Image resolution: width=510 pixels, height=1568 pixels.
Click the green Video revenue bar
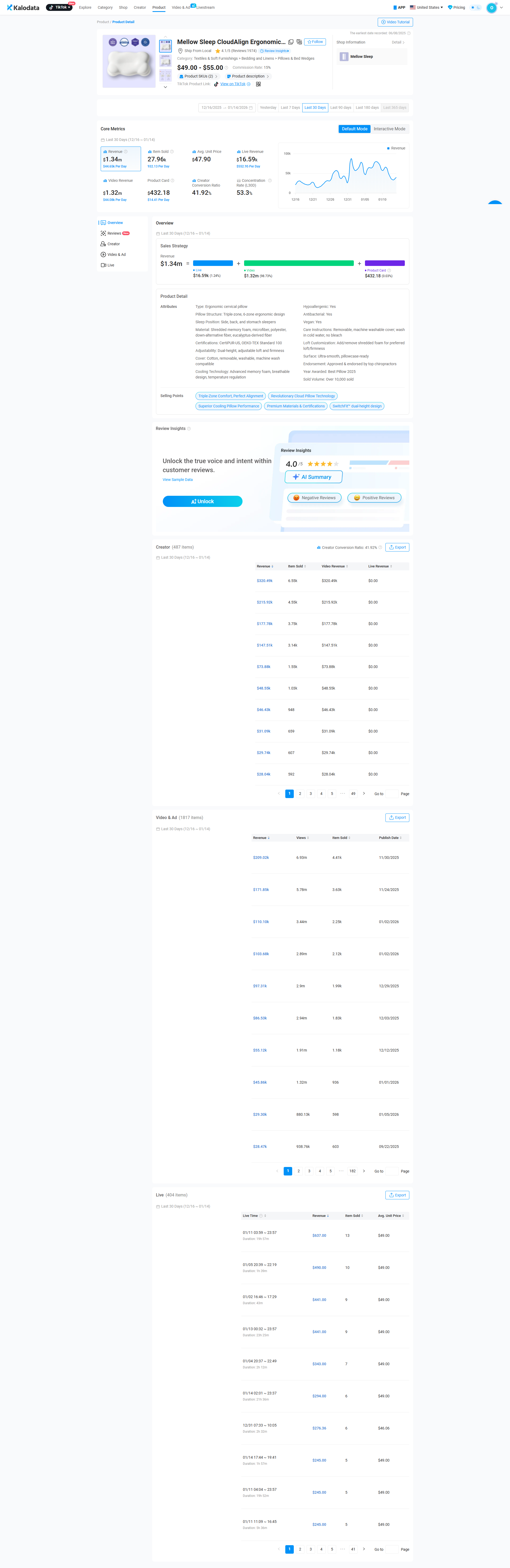[x=299, y=264]
